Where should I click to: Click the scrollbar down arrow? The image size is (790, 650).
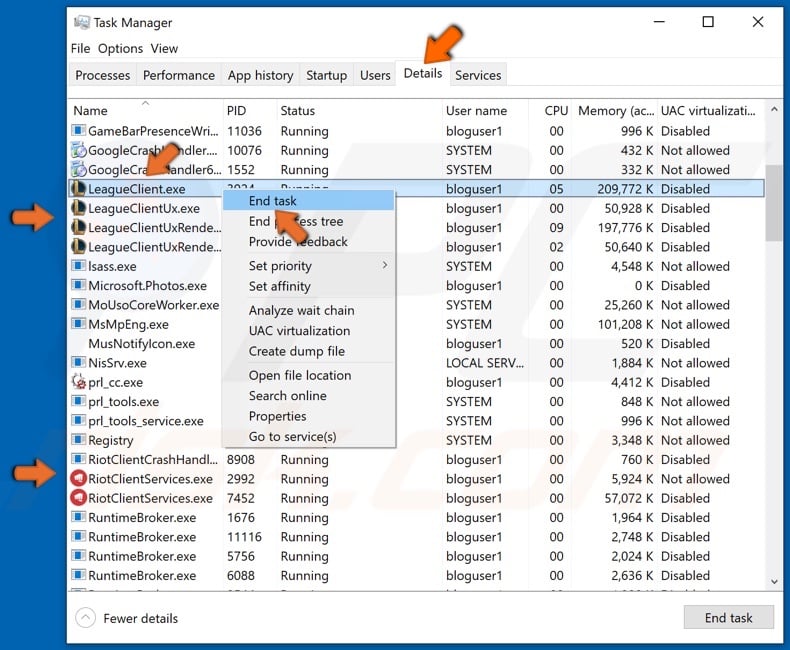click(774, 581)
